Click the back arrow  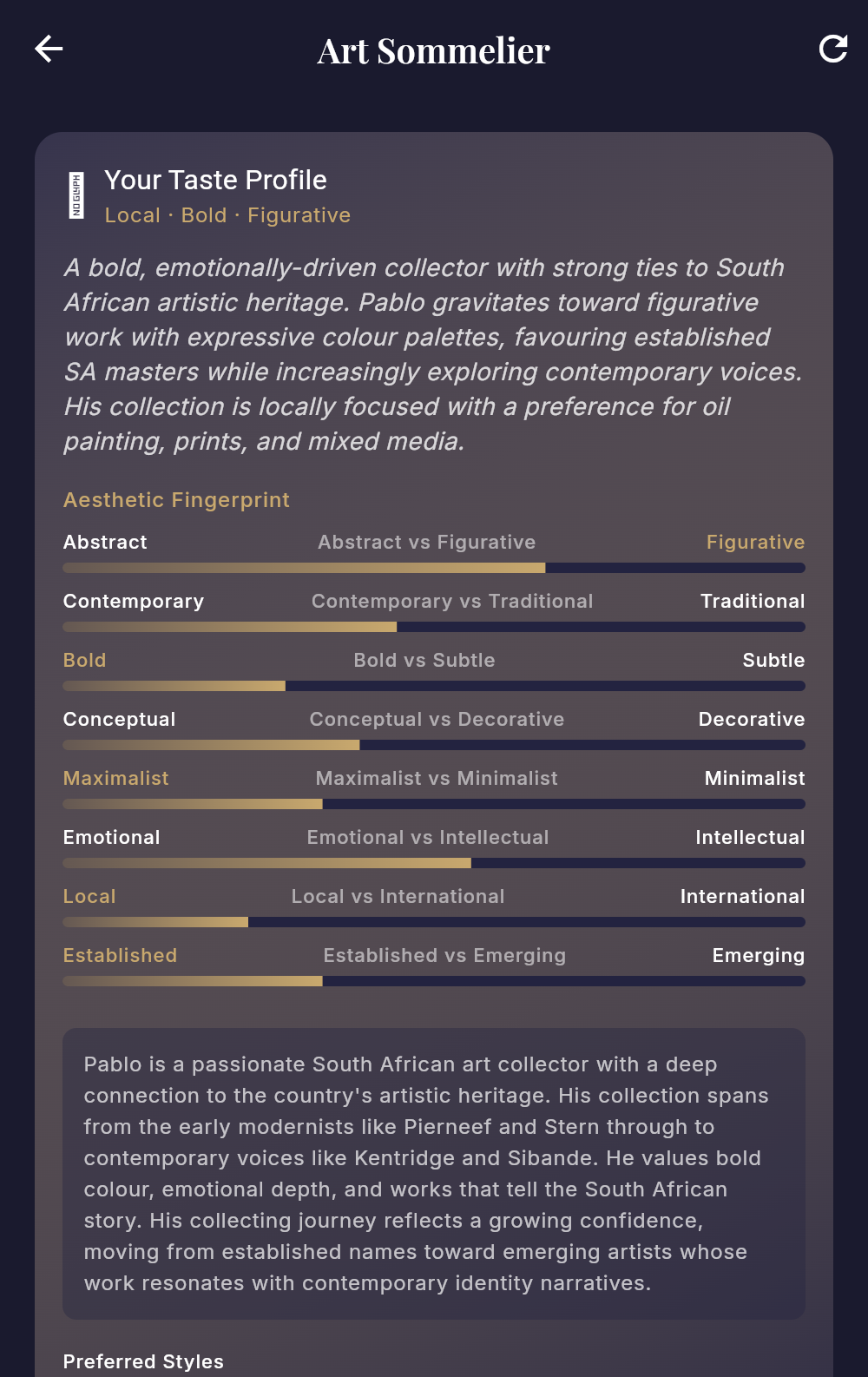(x=49, y=49)
